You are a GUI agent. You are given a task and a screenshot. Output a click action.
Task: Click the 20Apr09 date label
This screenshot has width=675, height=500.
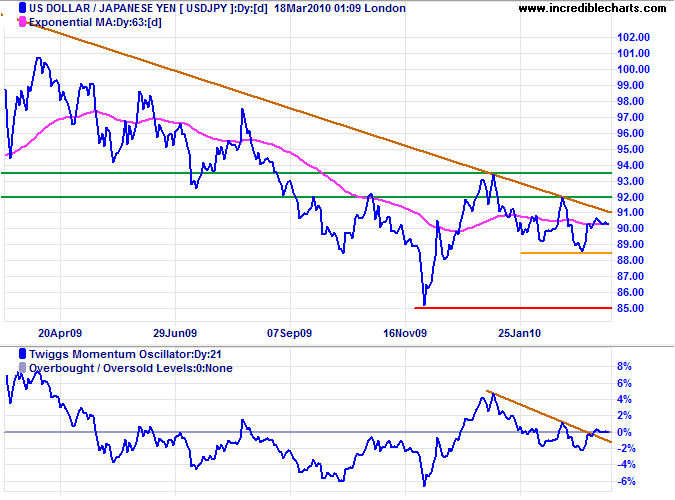tap(60, 333)
